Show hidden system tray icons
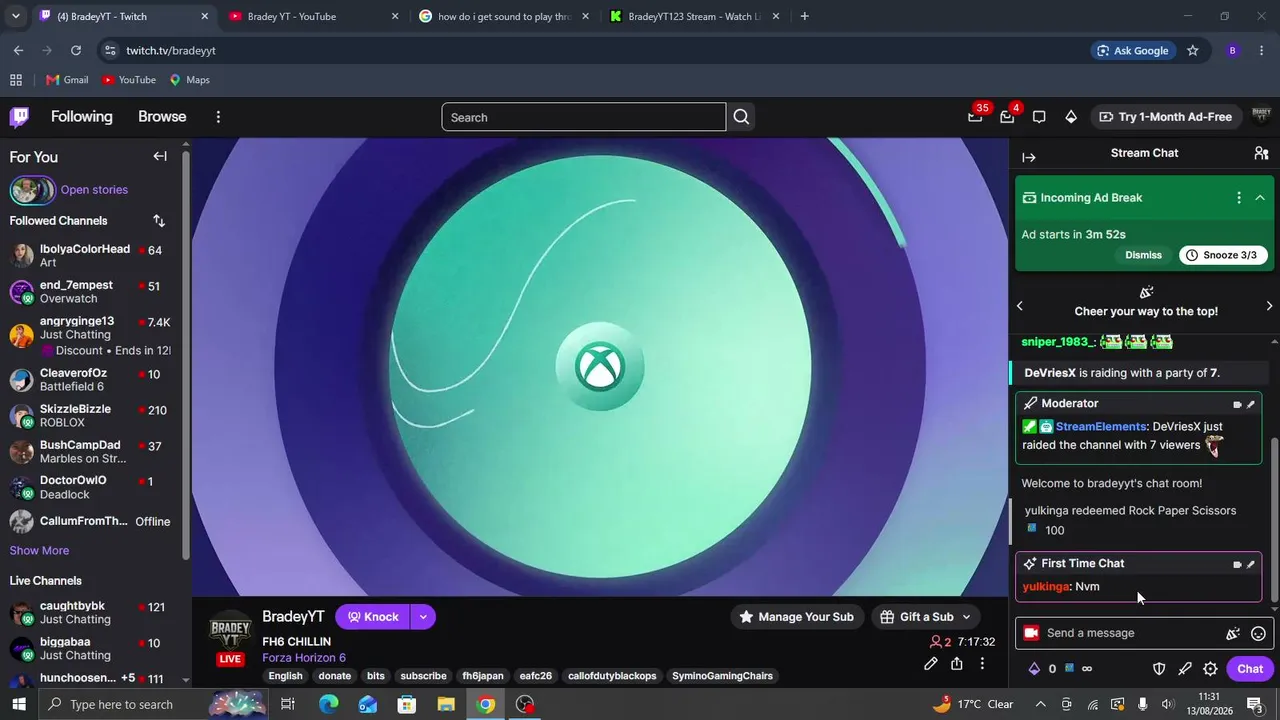The width and height of the screenshot is (1280, 720). point(1040,704)
